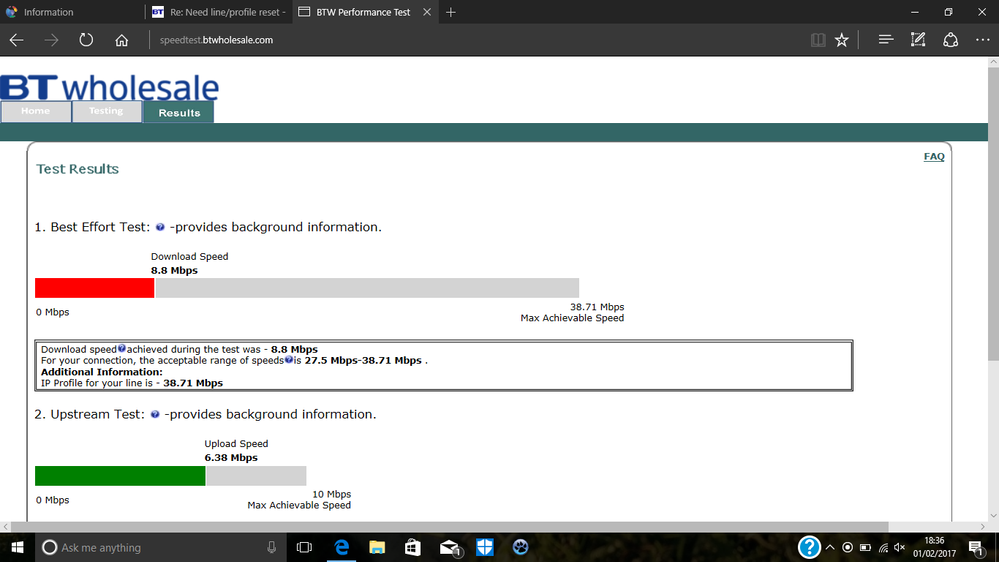Close the BTW Performance Test tab
Image resolution: width=999 pixels, height=562 pixels.
point(427,12)
